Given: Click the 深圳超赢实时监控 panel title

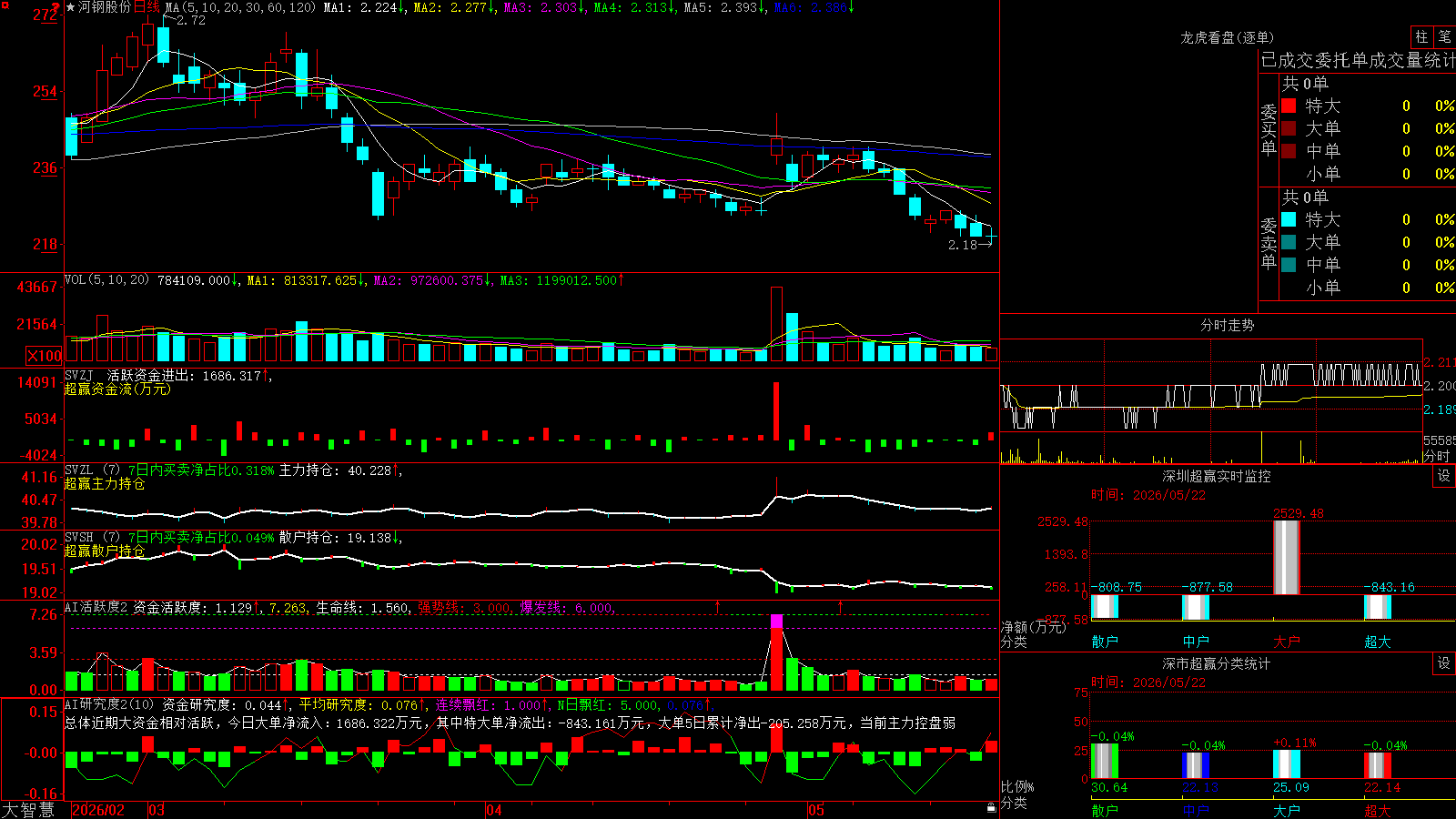Looking at the screenshot, I should tap(1217, 476).
